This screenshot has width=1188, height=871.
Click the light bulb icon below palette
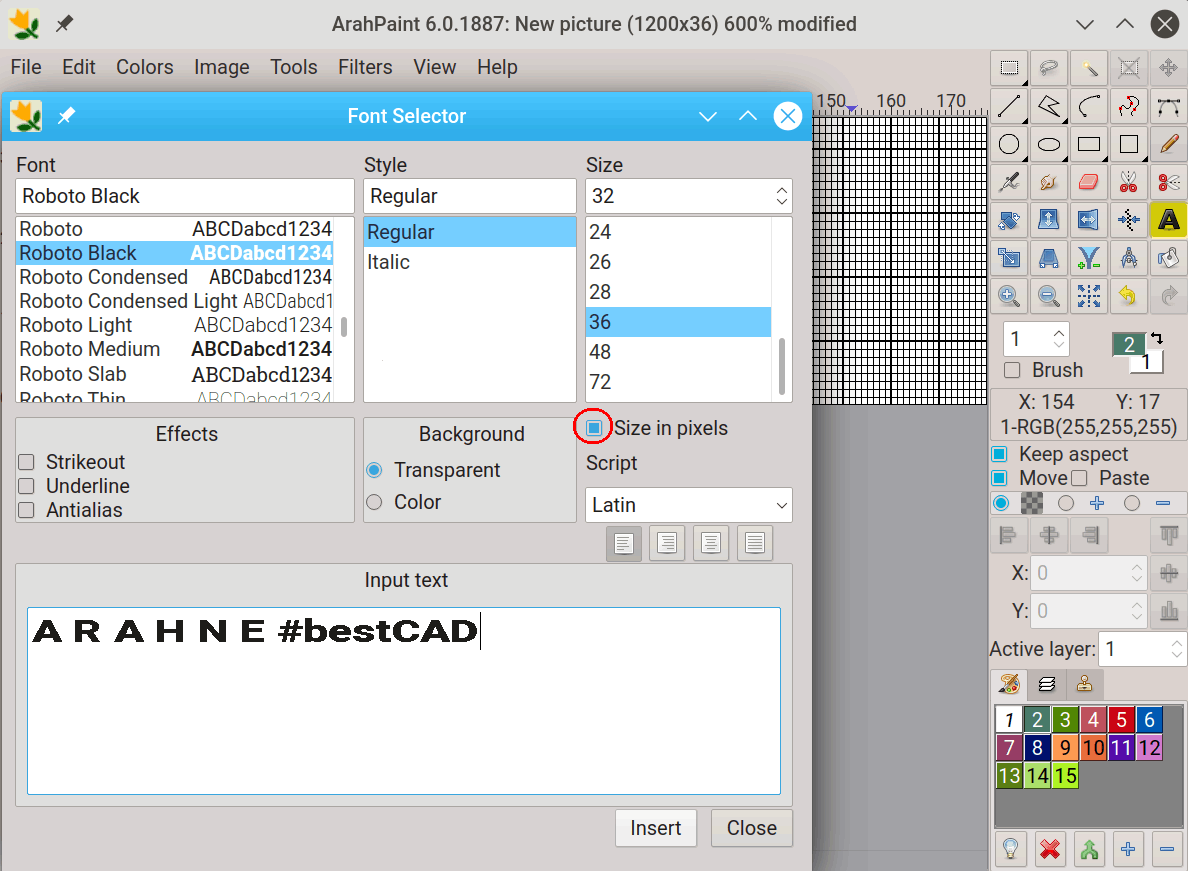pyautogui.click(x=1010, y=849)
